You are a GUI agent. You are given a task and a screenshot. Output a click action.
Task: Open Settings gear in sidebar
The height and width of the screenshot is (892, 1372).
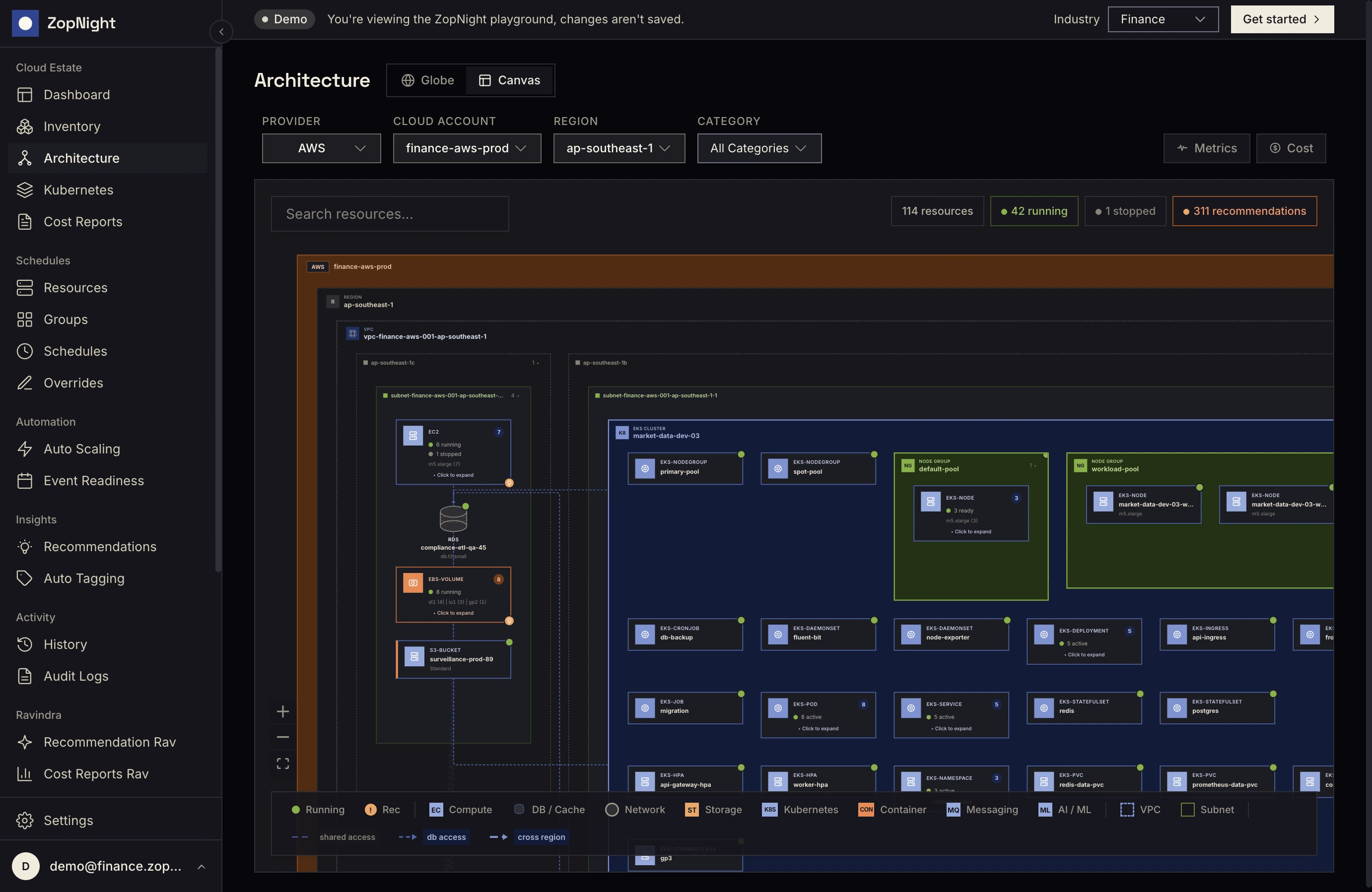(25, 820)
